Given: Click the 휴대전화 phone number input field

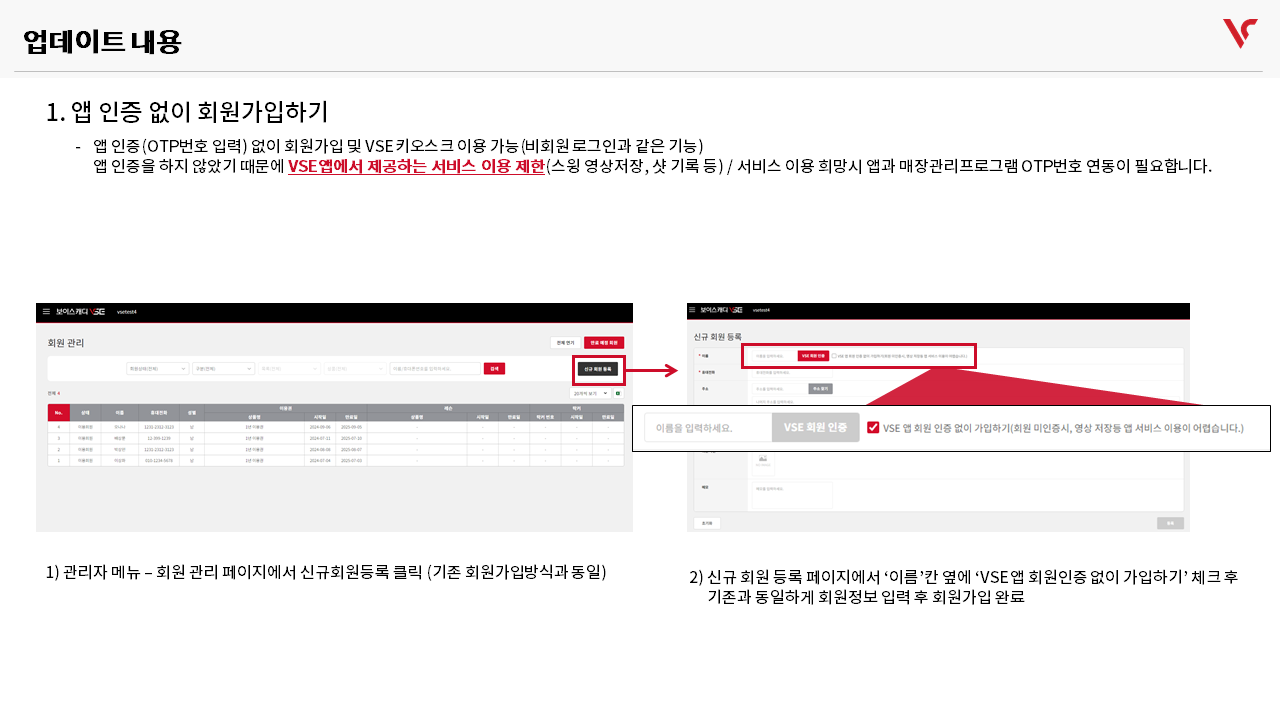Looking at the screenshot, I should click(x=792, y=372).
